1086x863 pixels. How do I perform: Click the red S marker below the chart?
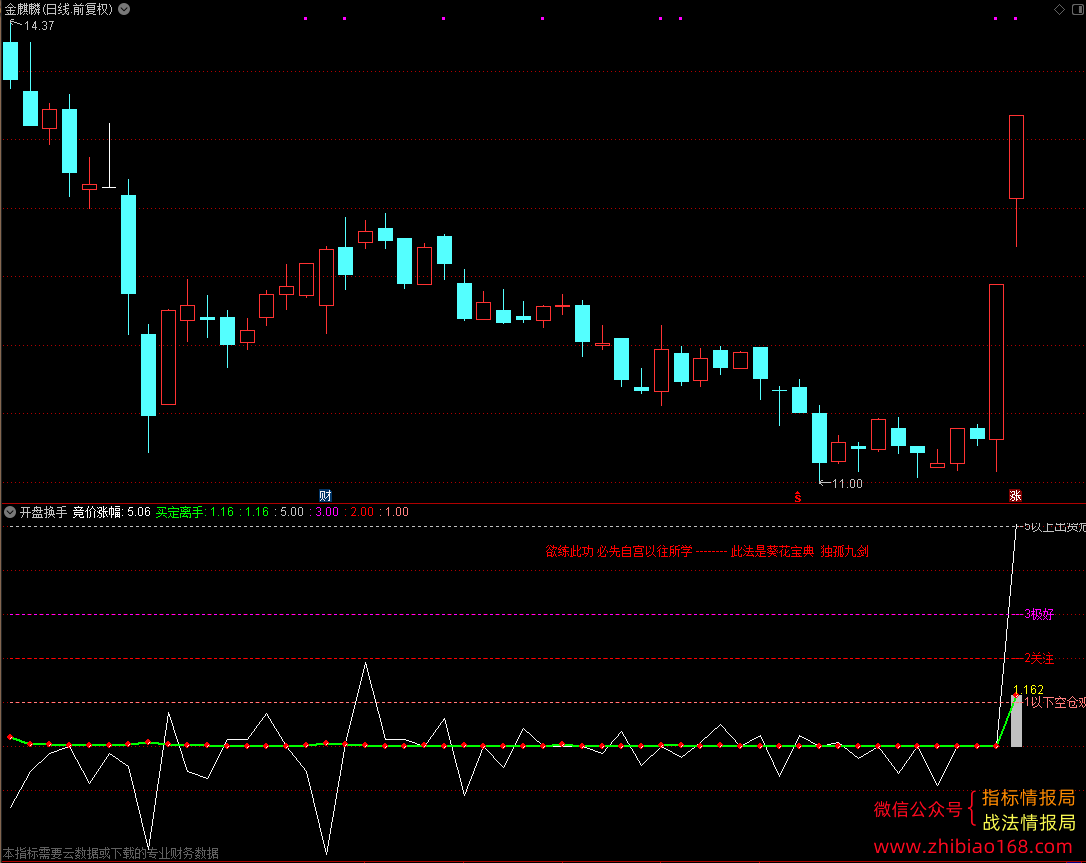coord(798,497)
